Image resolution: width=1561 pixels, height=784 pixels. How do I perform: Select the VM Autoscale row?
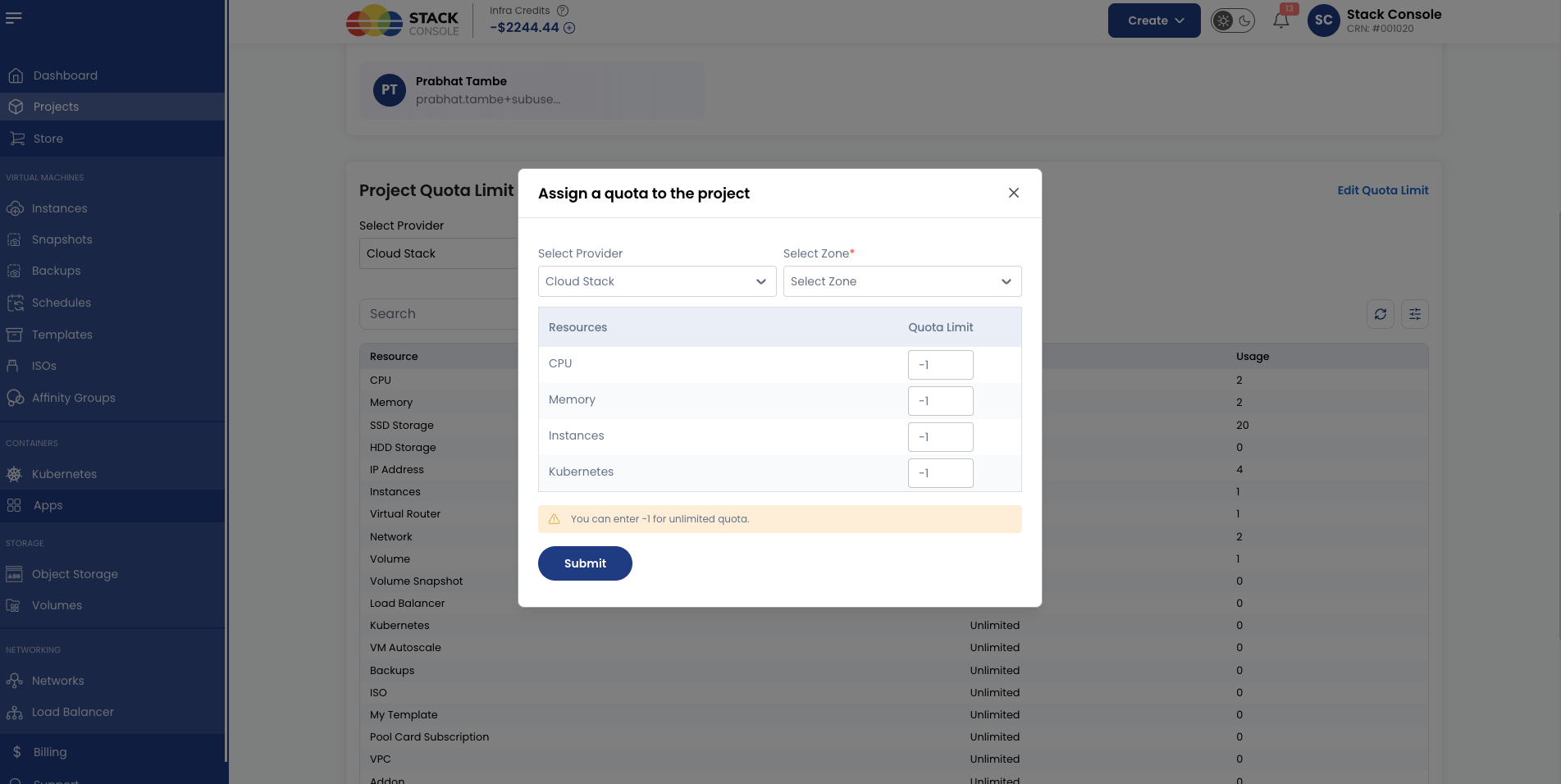point(894,648)
